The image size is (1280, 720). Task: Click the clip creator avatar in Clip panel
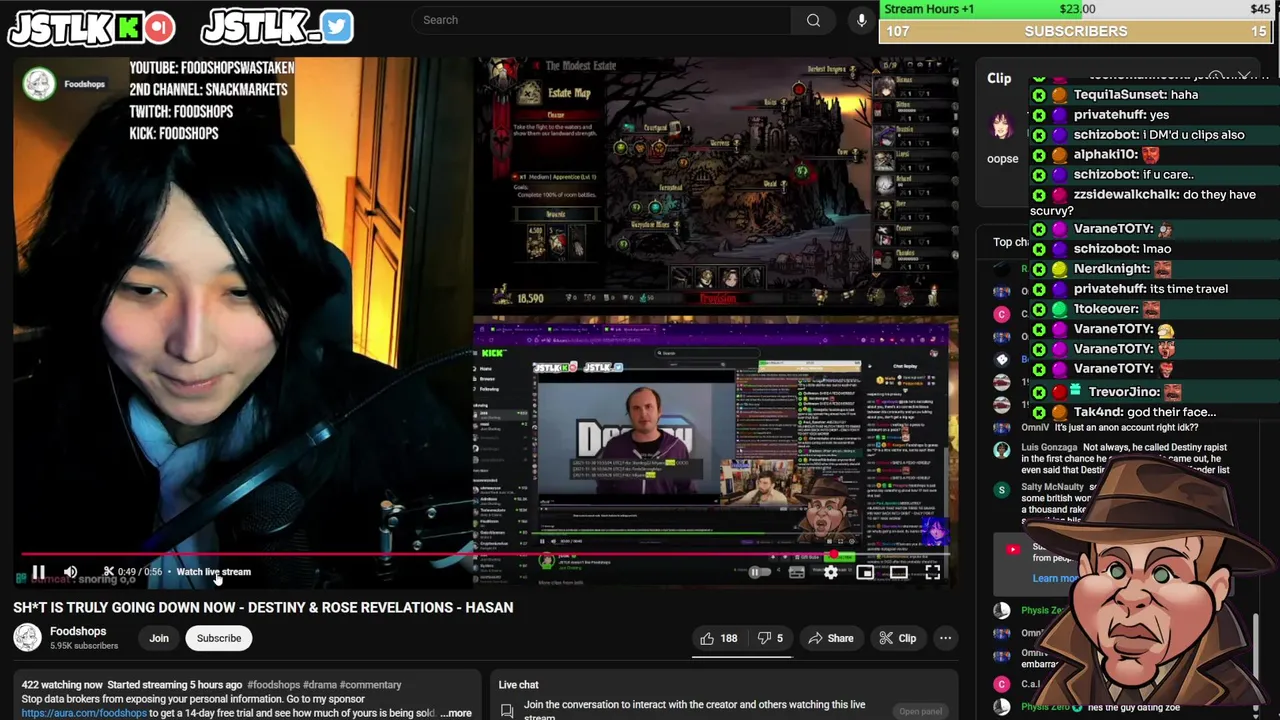click(x=1001, y=126)
